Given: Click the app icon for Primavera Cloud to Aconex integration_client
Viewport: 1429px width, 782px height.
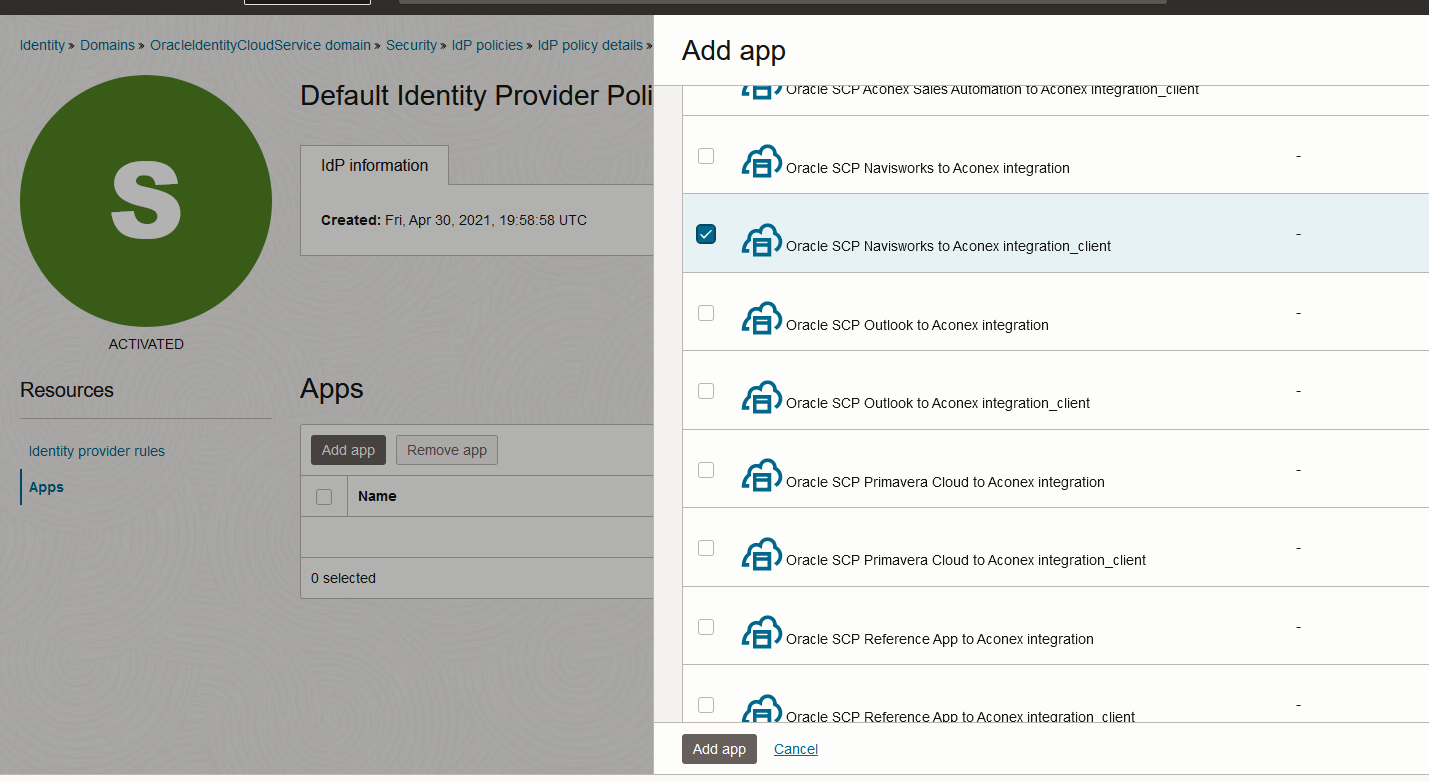Looking at the screenshot, I should (761, 553).
